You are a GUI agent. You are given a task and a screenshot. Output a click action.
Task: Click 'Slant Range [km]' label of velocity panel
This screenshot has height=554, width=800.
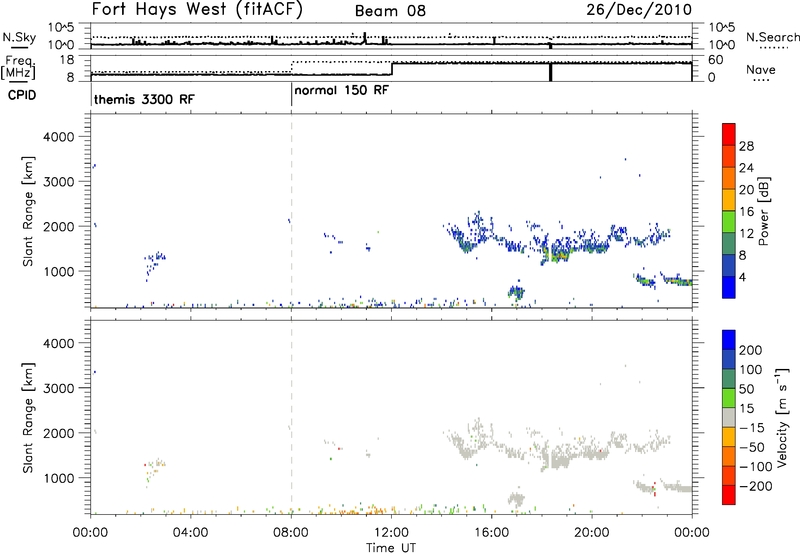(x=28, y=418)
